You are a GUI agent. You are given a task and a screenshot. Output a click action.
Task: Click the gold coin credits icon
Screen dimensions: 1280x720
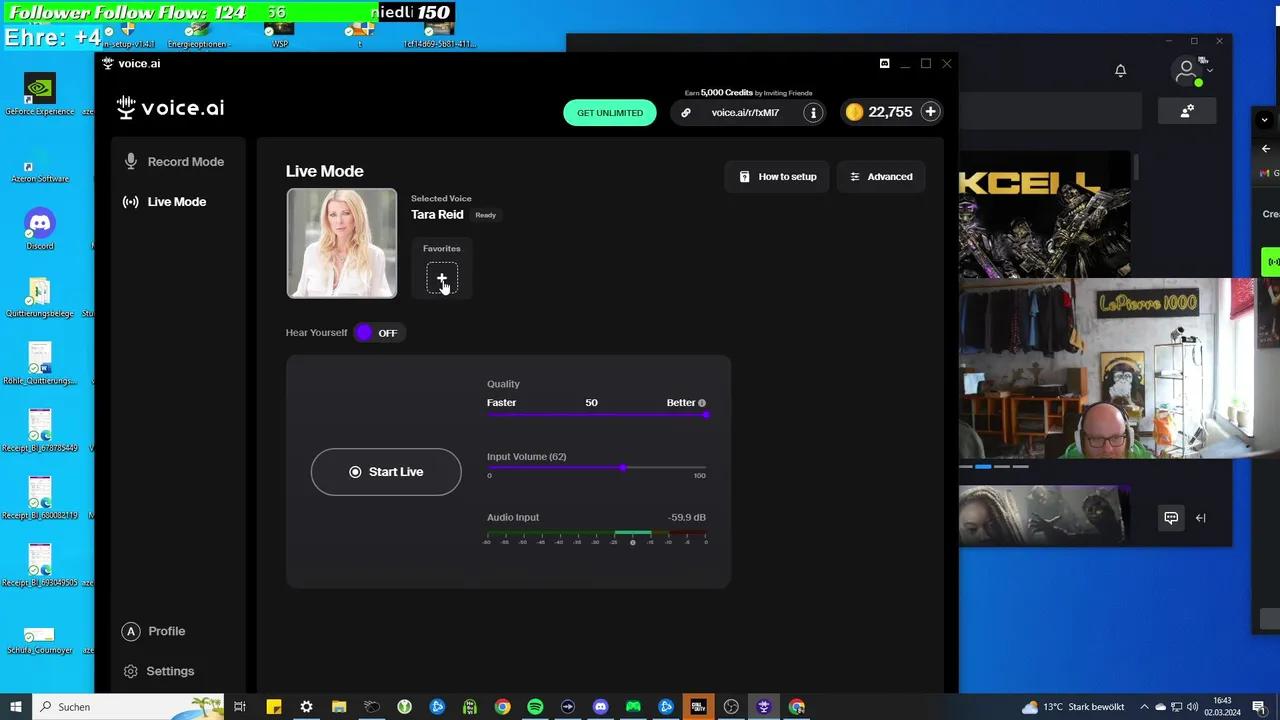[x=854, y=112]
